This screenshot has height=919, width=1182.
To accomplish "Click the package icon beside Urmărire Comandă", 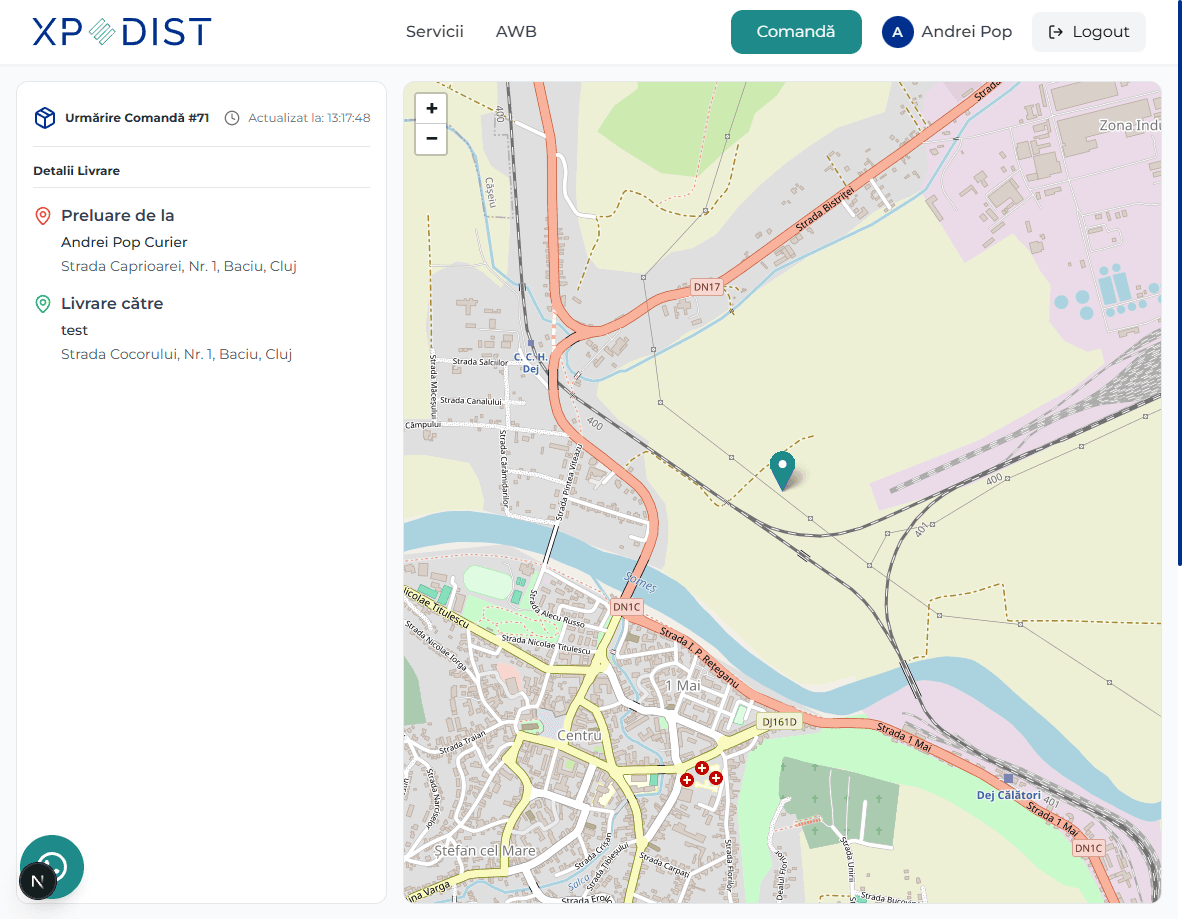I will pos(44,118).
